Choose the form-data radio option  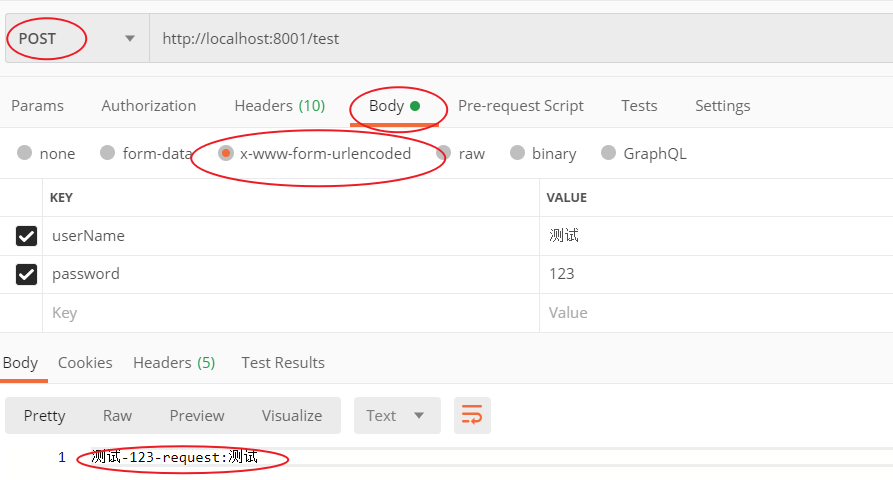click(x=108, y=153)
